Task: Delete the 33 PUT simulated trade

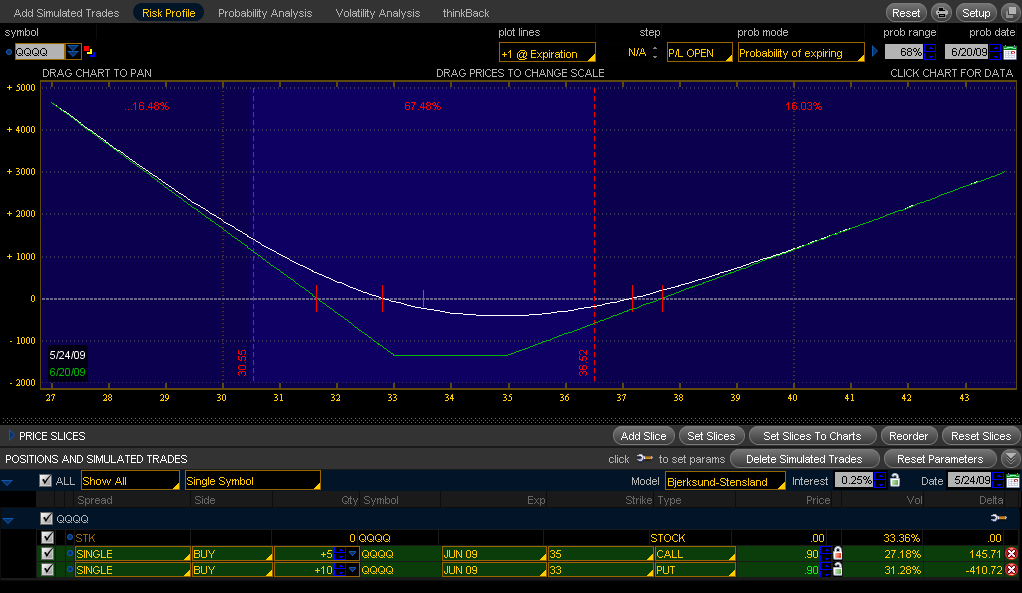Action: click(1011, 570)
